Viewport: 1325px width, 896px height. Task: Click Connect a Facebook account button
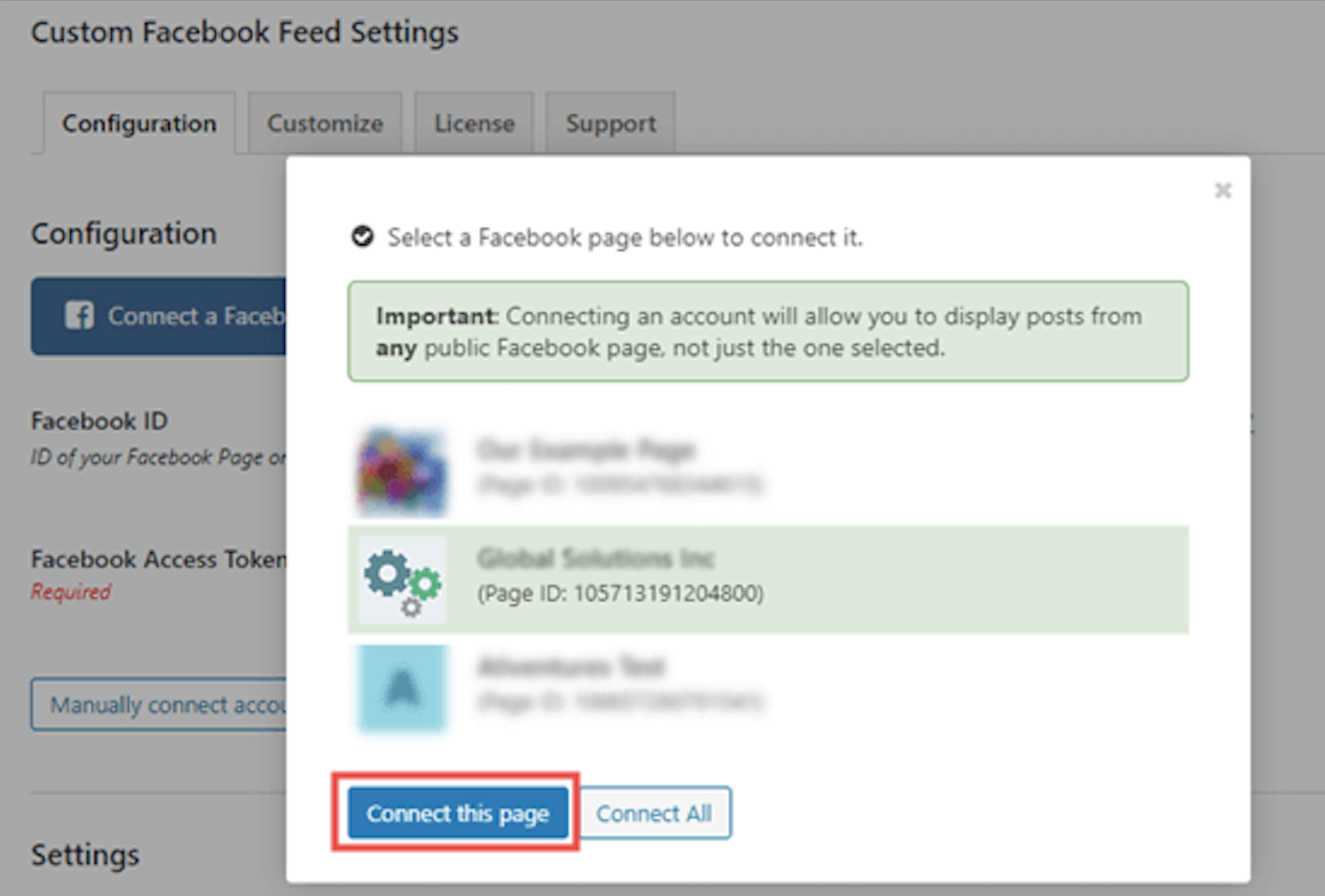point(159,316)
